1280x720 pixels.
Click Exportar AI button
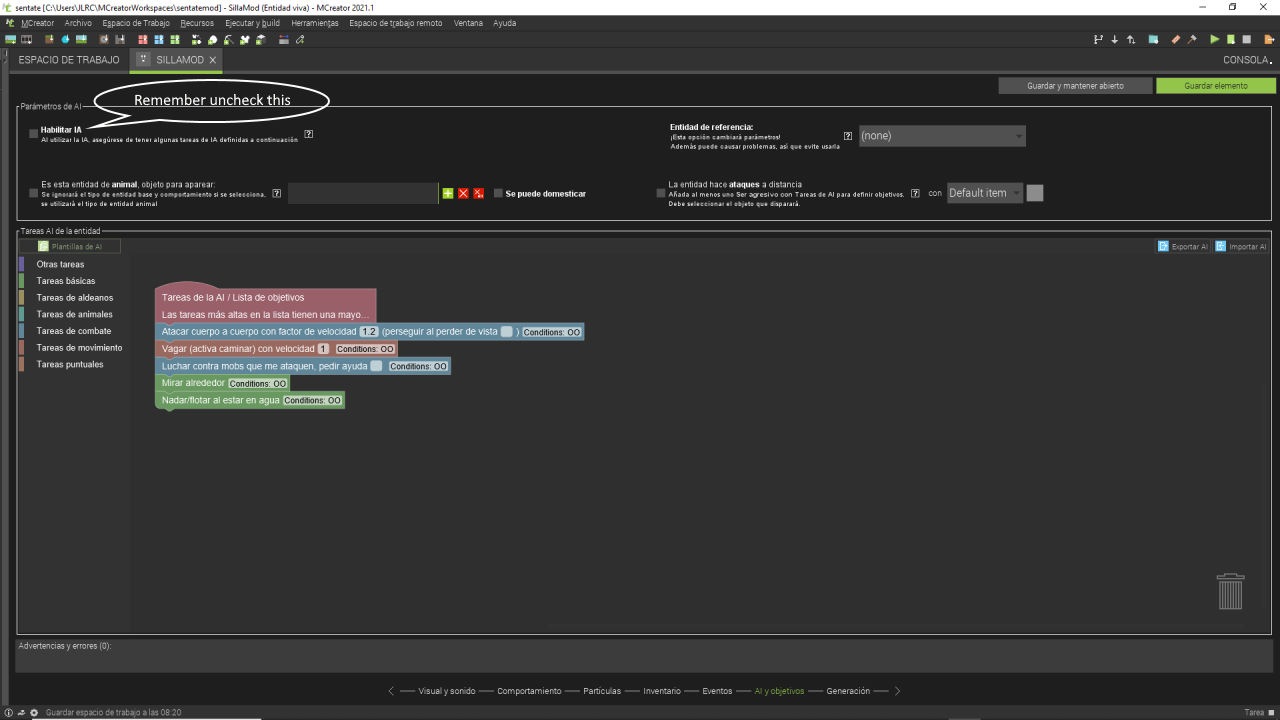(x=1183, y=246)
